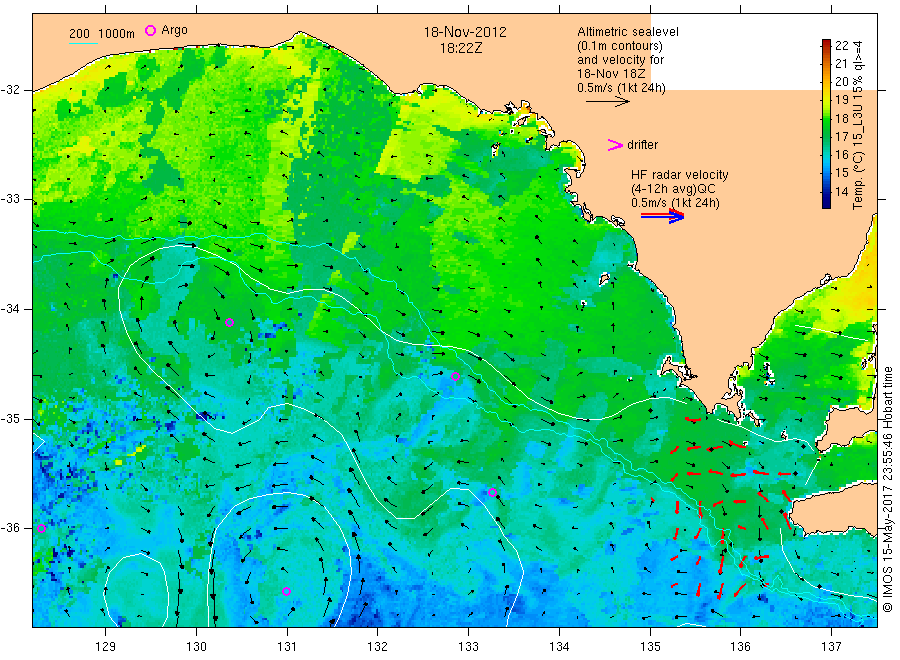Click longitude axis label 136
Image resolution: width=900 pixels, height=660 pixels.
740,646
